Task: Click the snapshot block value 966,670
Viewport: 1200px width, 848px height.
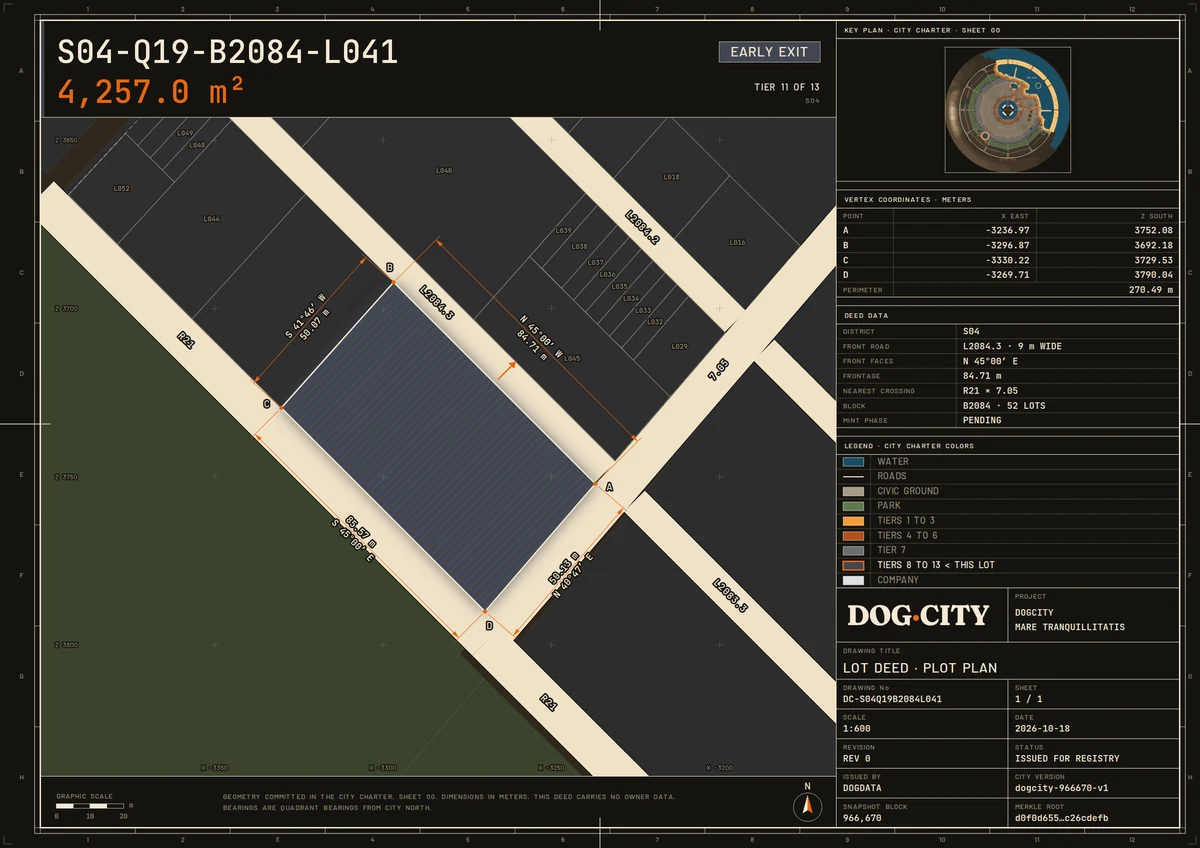Action: click(863, 818)
